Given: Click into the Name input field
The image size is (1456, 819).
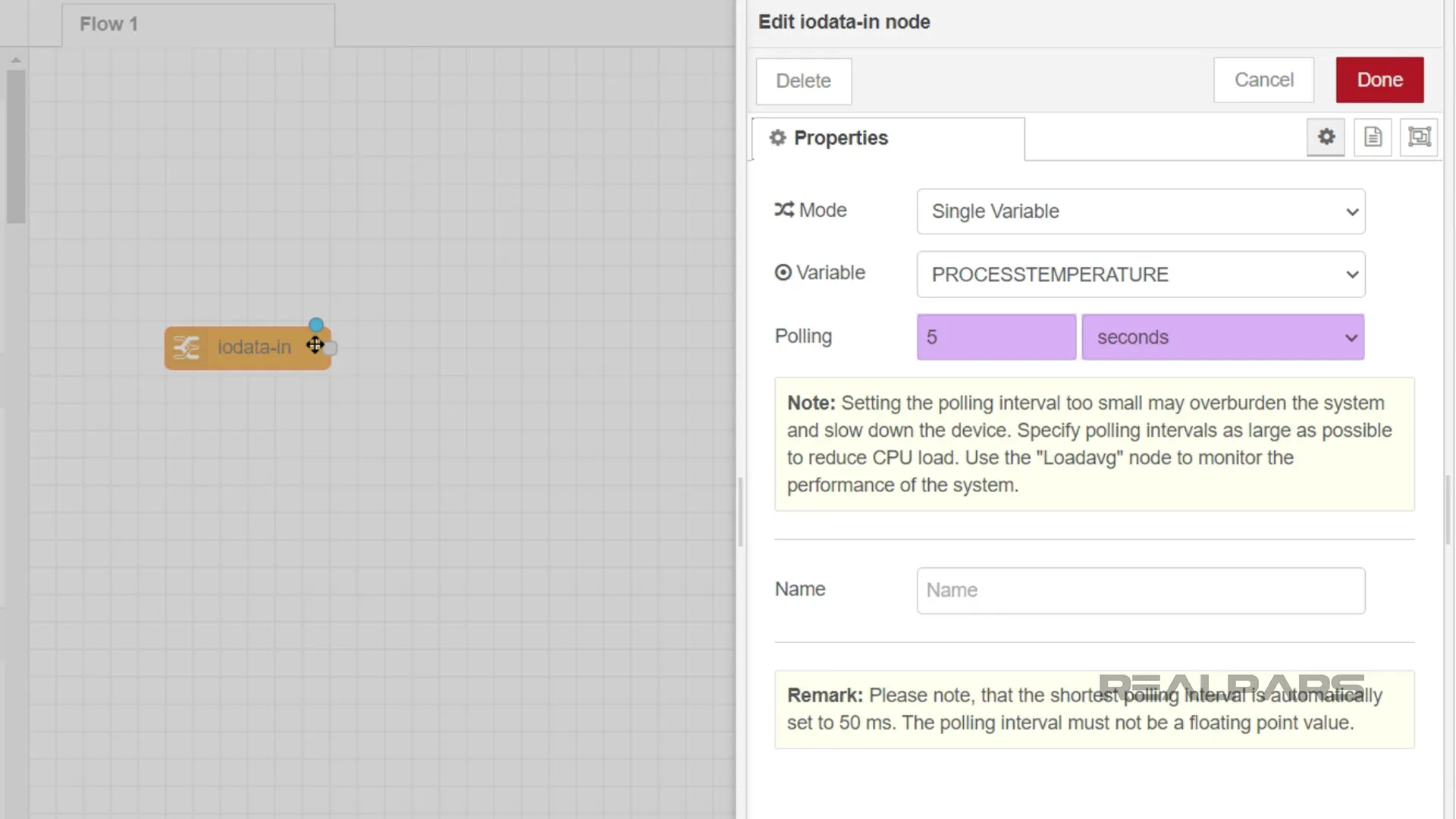Looking at the screenshot, I should pyautogui.click(x=1141, y=591).
